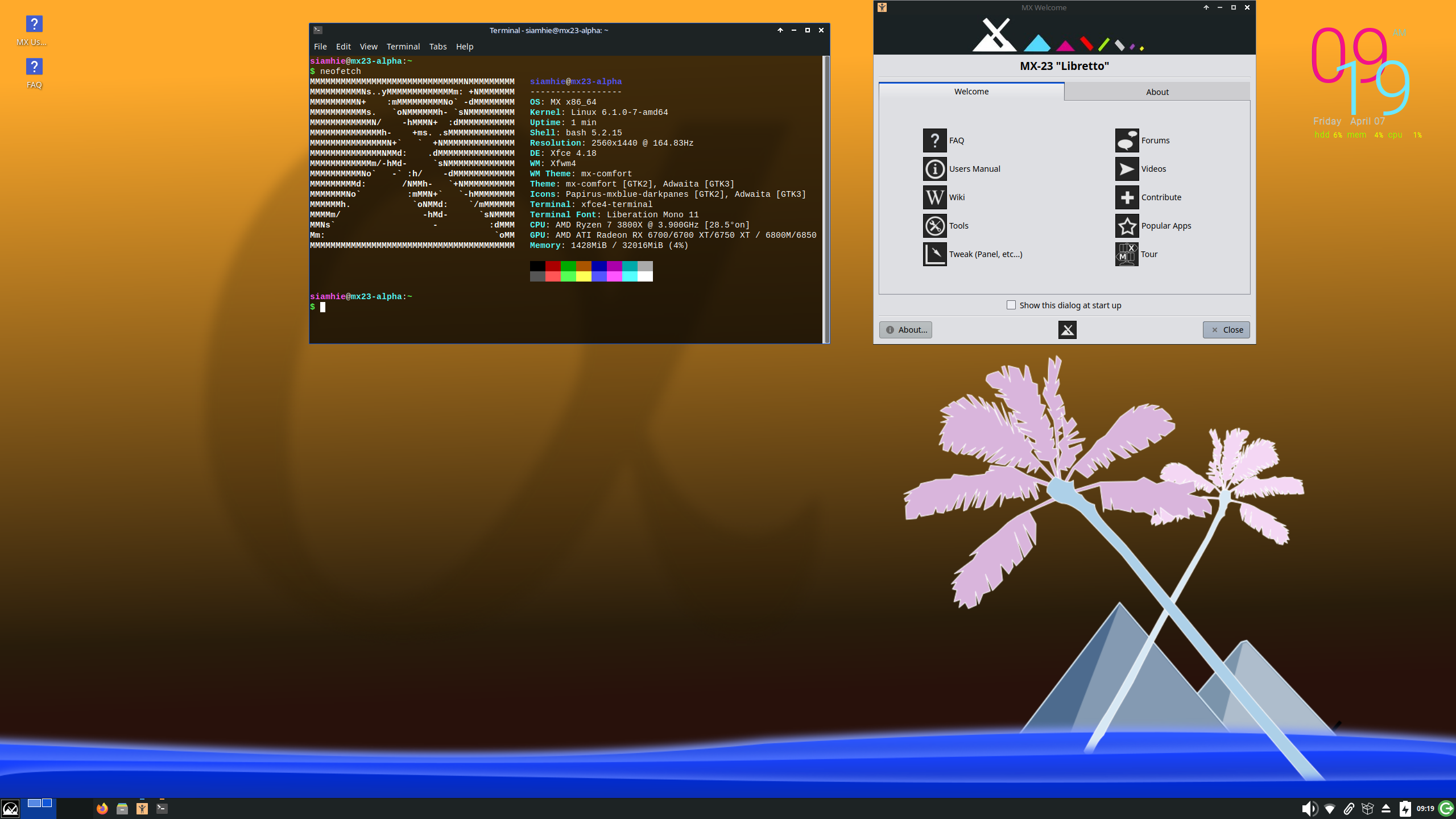The image size is (1456, 819).
Task: Open the Terminal menu in menubar
Action: [x=403, y=47]
